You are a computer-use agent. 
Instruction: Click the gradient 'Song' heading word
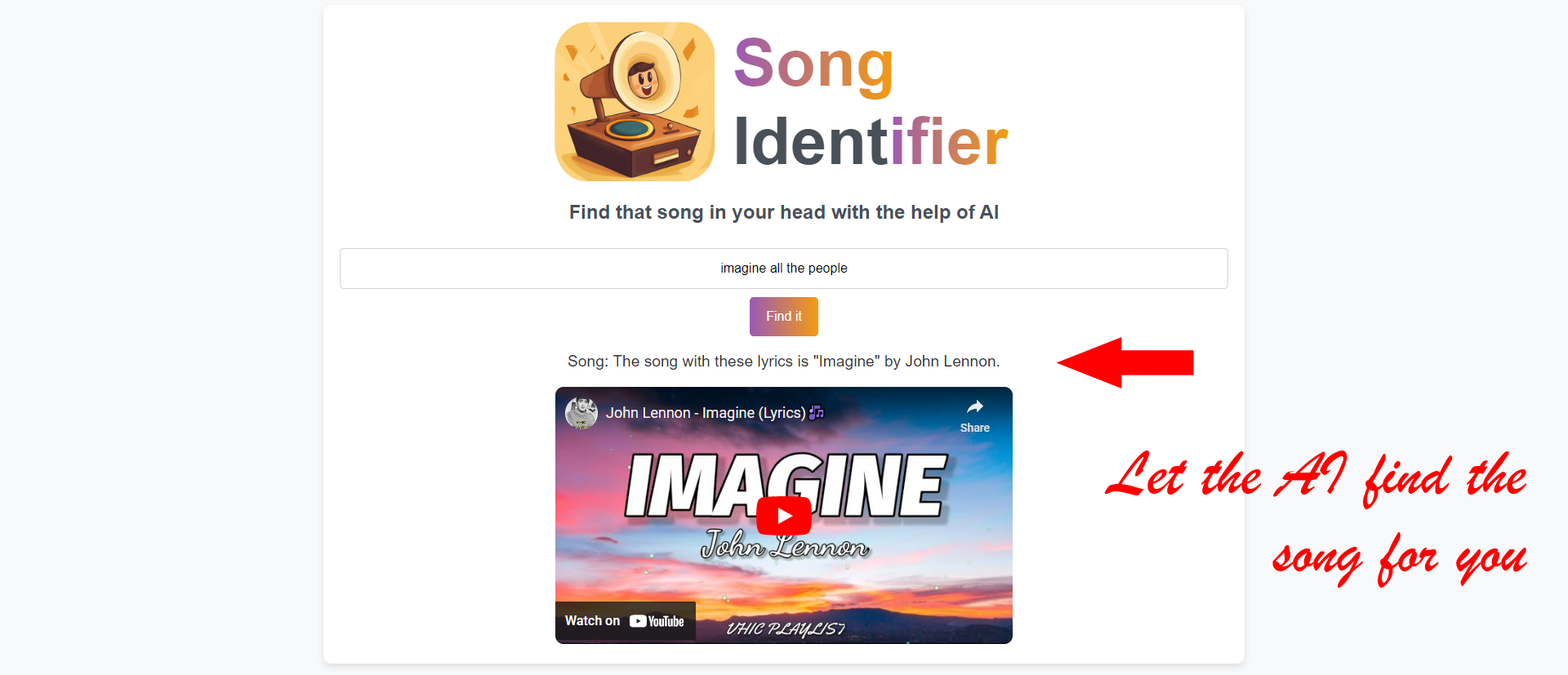(x=814, y=65)
